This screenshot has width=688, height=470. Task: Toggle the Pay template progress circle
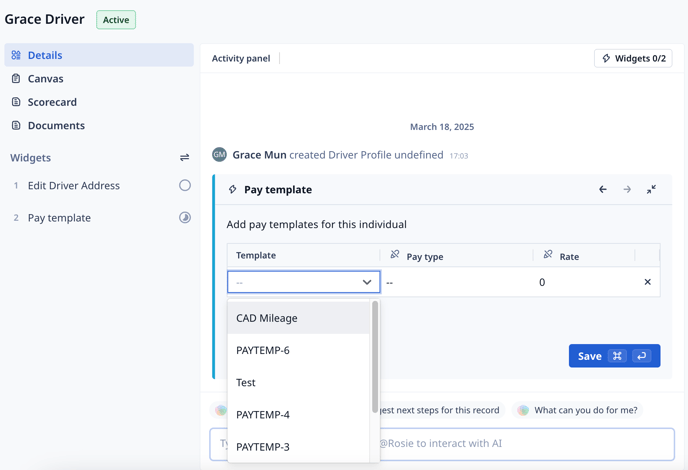tap(185, 217)
